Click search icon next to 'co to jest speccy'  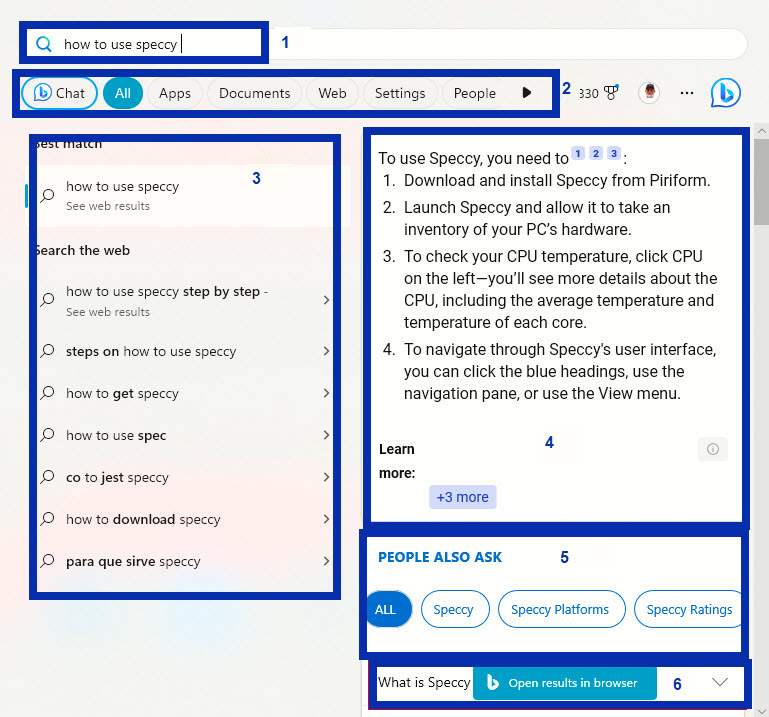point(48,477)
